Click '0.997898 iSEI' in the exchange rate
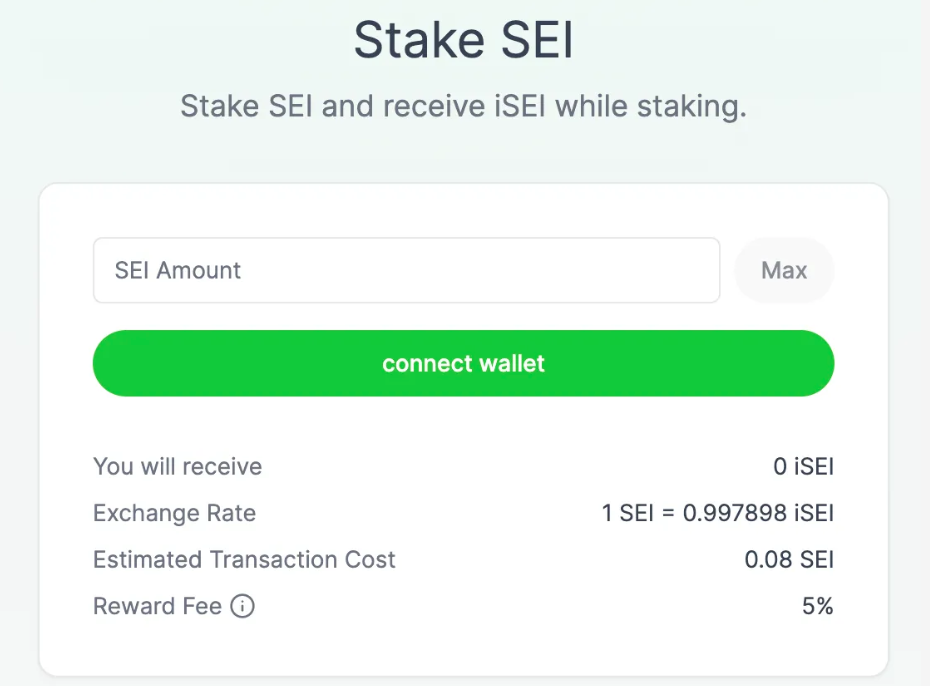 click(x=758, y=513)
